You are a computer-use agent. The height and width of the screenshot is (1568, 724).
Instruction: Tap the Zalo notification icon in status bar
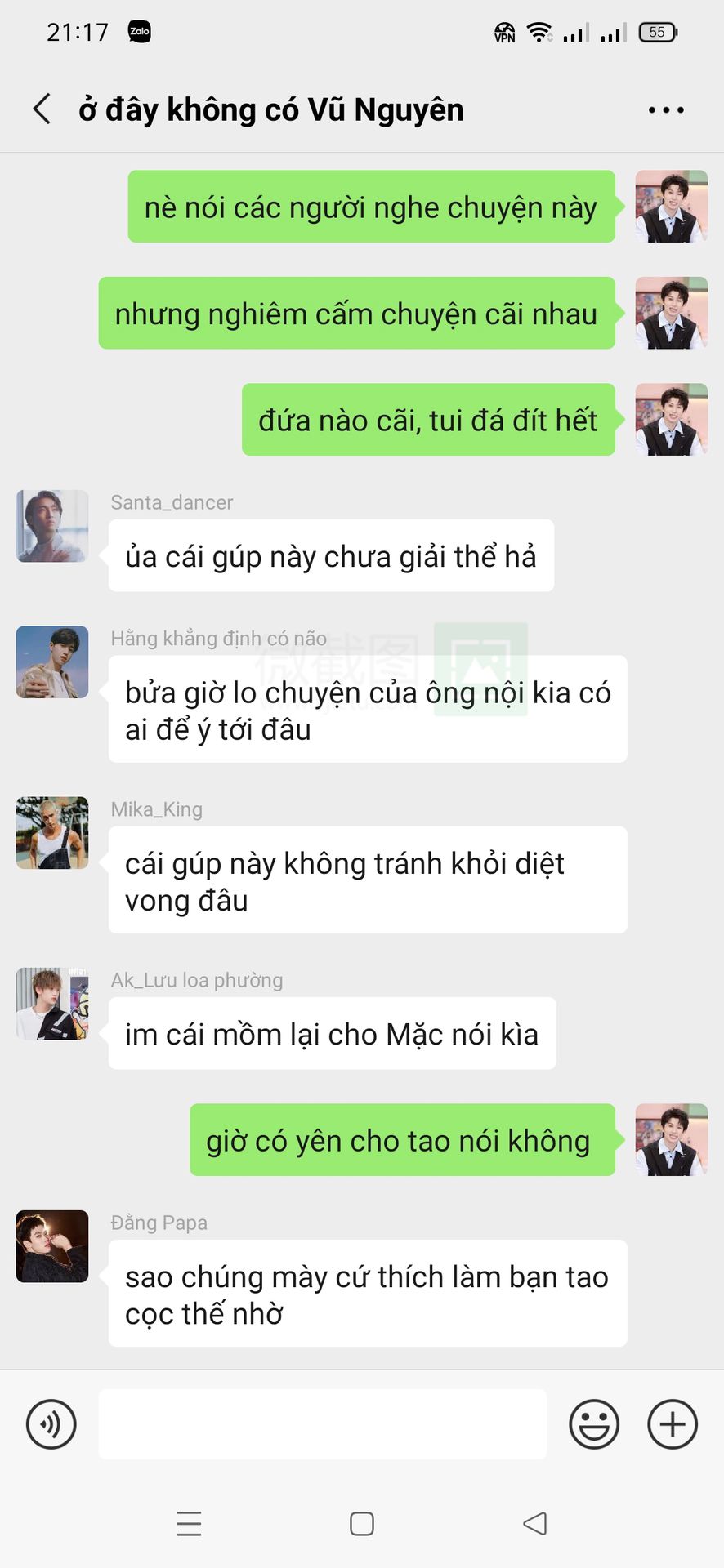(140, 32)
